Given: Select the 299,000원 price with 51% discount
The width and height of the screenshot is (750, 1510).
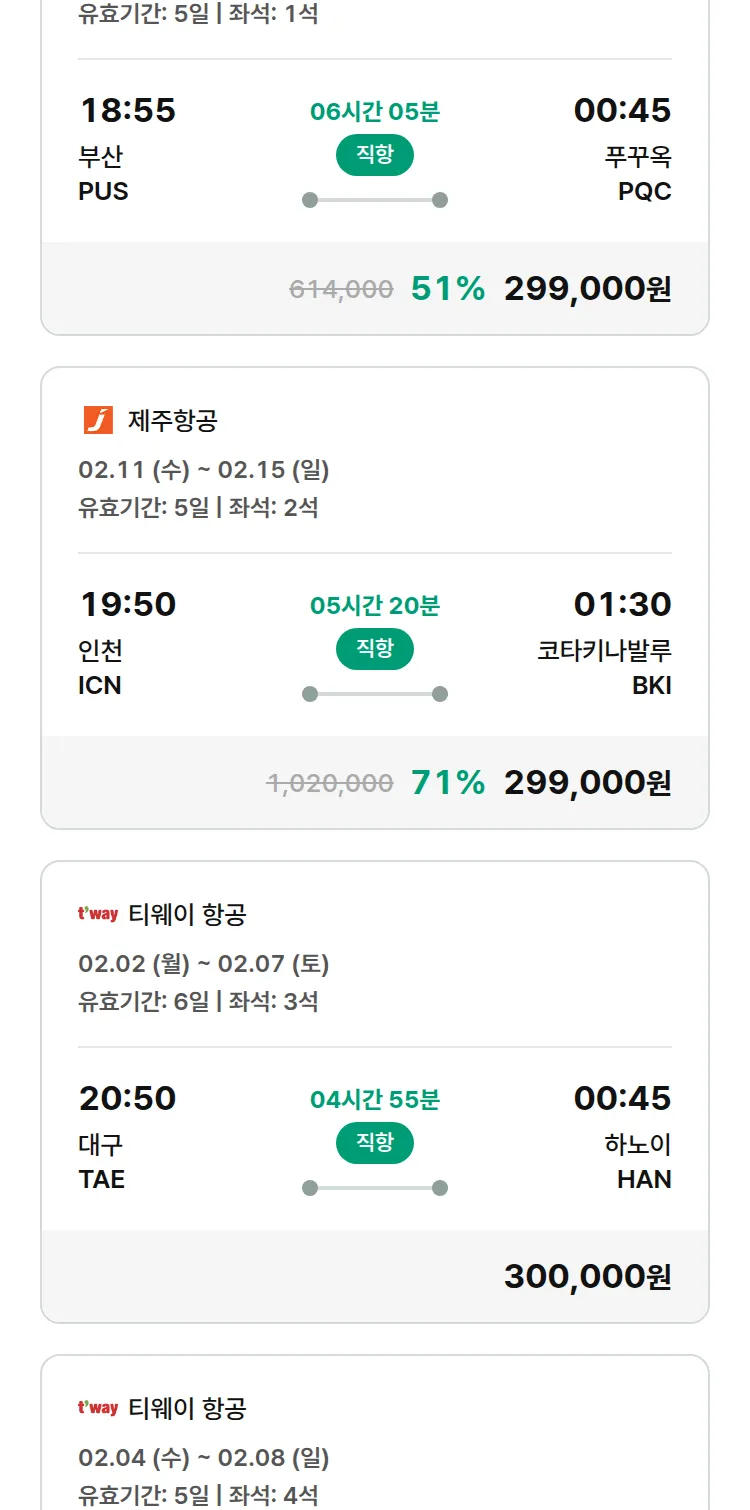Looking at the screenshot, I should 587,289.
